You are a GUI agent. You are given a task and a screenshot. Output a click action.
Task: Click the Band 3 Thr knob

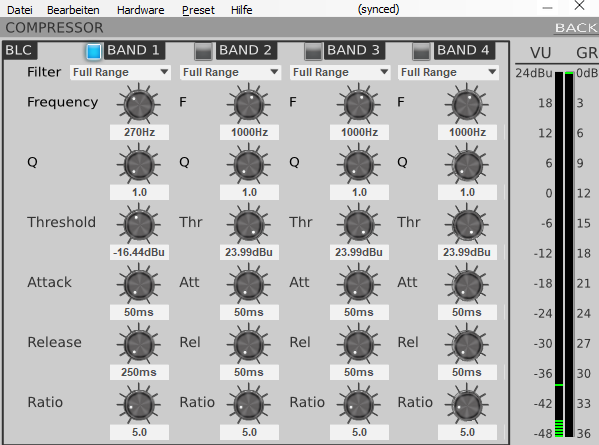tap(359, 224)
